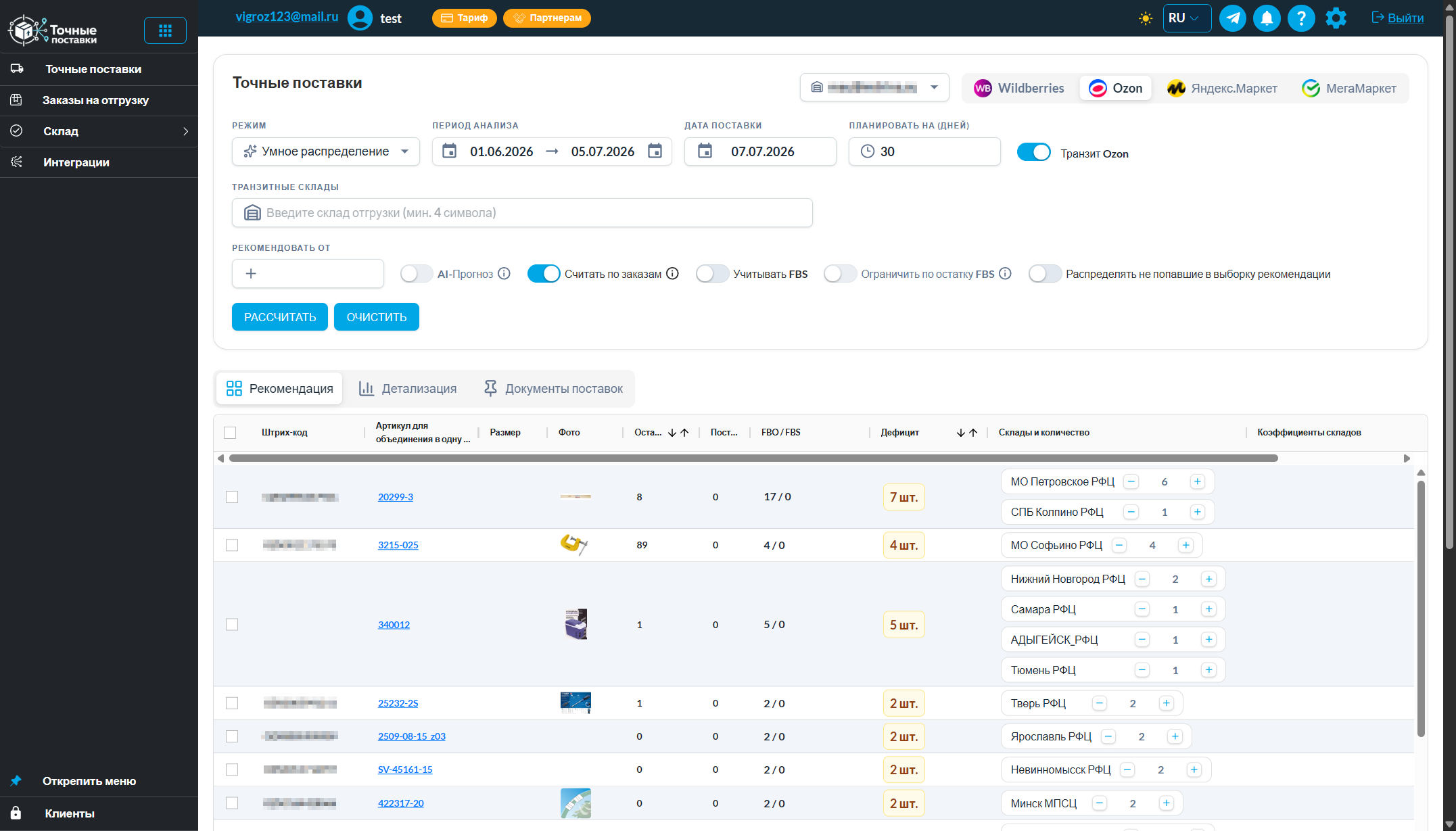Enable Учитывать FBS toggle
Image resolution: width=1456 pixels, height=831 pixels.
click(712, 274)
